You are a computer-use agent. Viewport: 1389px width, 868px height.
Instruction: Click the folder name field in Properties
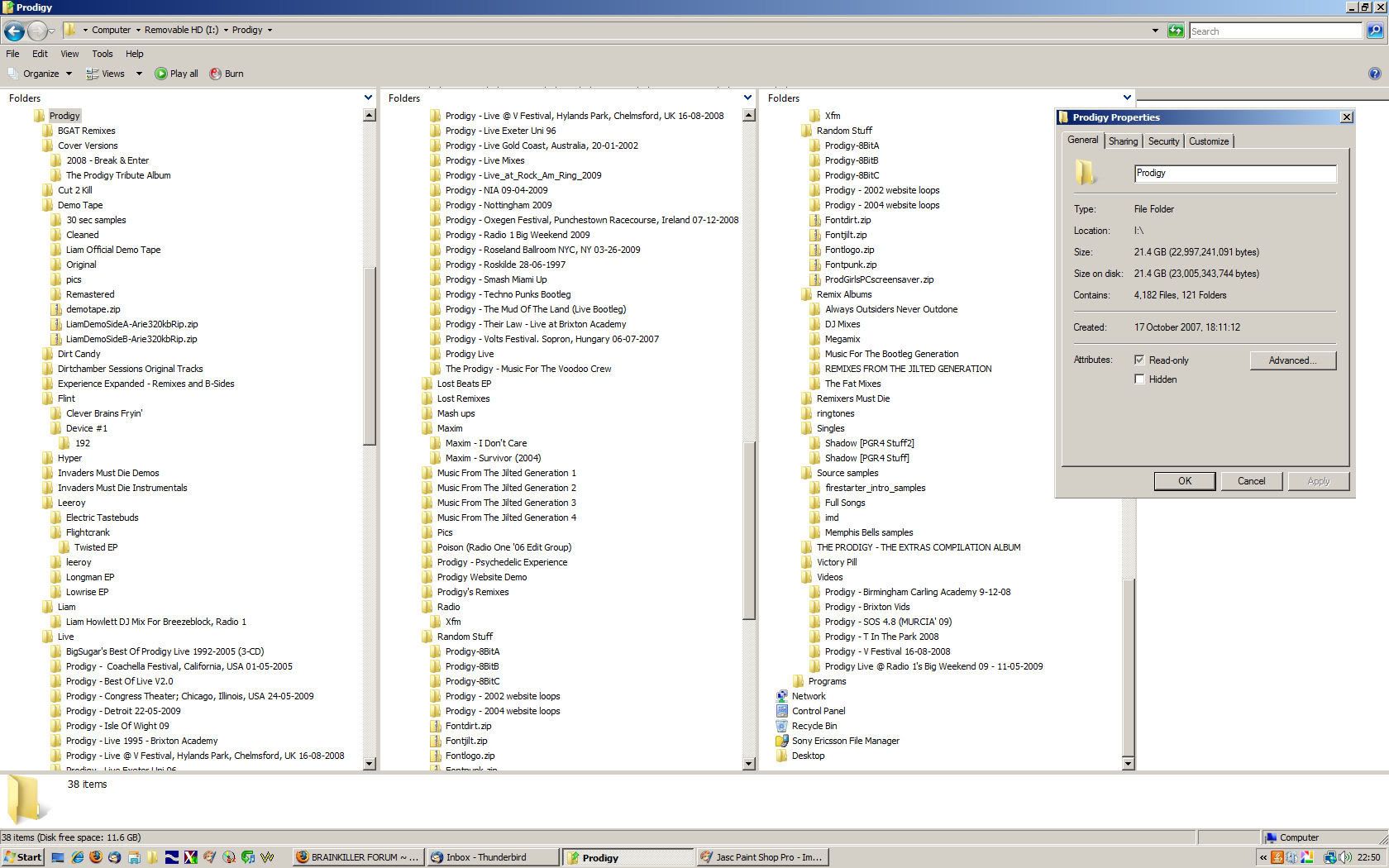tap(1235, 173)
